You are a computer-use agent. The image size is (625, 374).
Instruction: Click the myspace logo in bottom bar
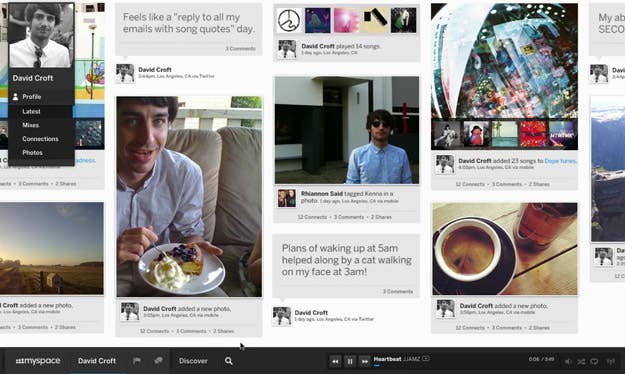(38, 361)
